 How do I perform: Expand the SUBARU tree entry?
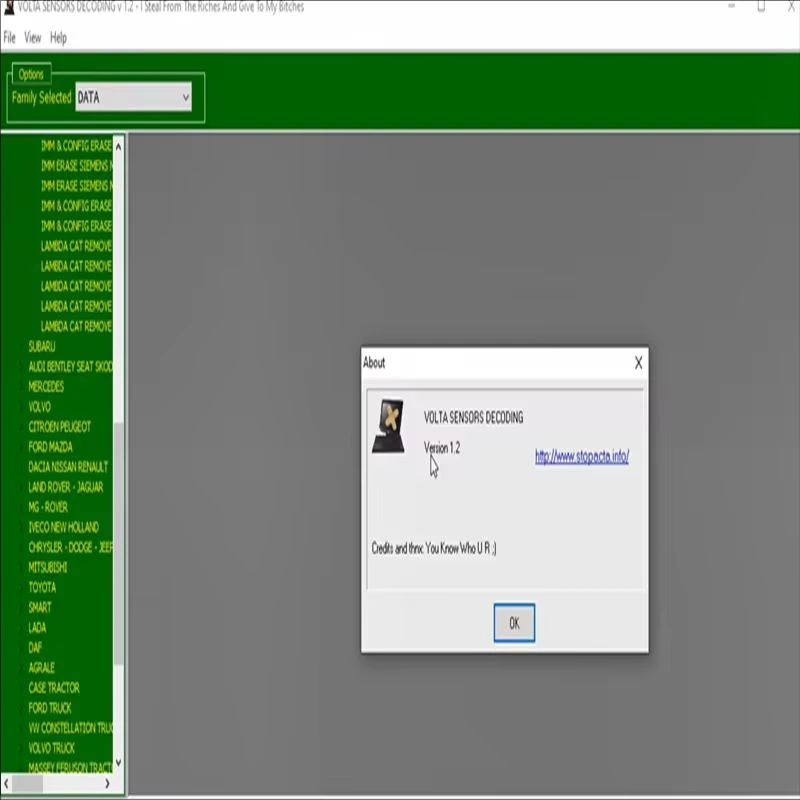(x=42, y=346)
